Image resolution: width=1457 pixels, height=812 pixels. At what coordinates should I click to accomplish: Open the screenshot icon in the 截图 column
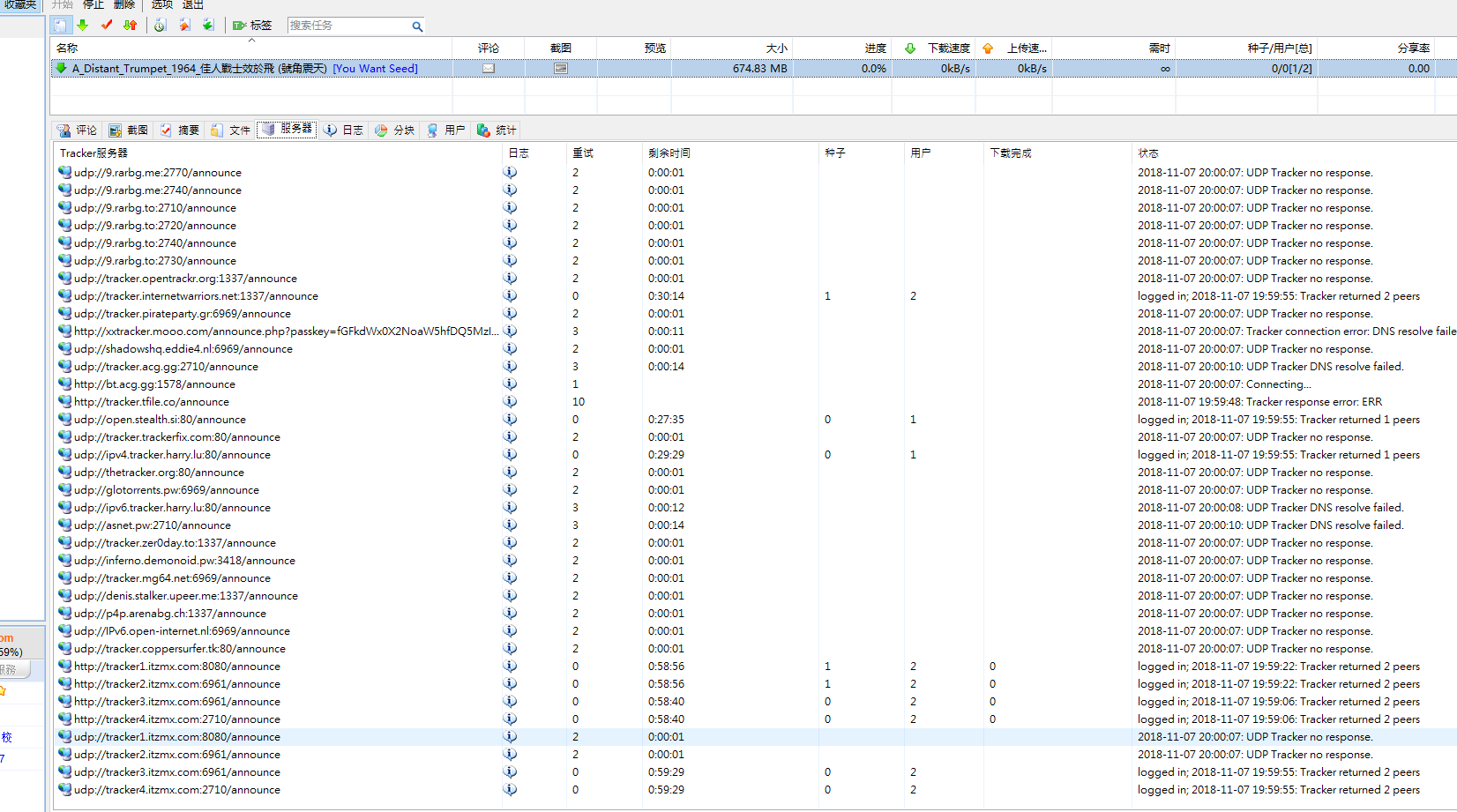pyautogui.click(x=560, y=68)
